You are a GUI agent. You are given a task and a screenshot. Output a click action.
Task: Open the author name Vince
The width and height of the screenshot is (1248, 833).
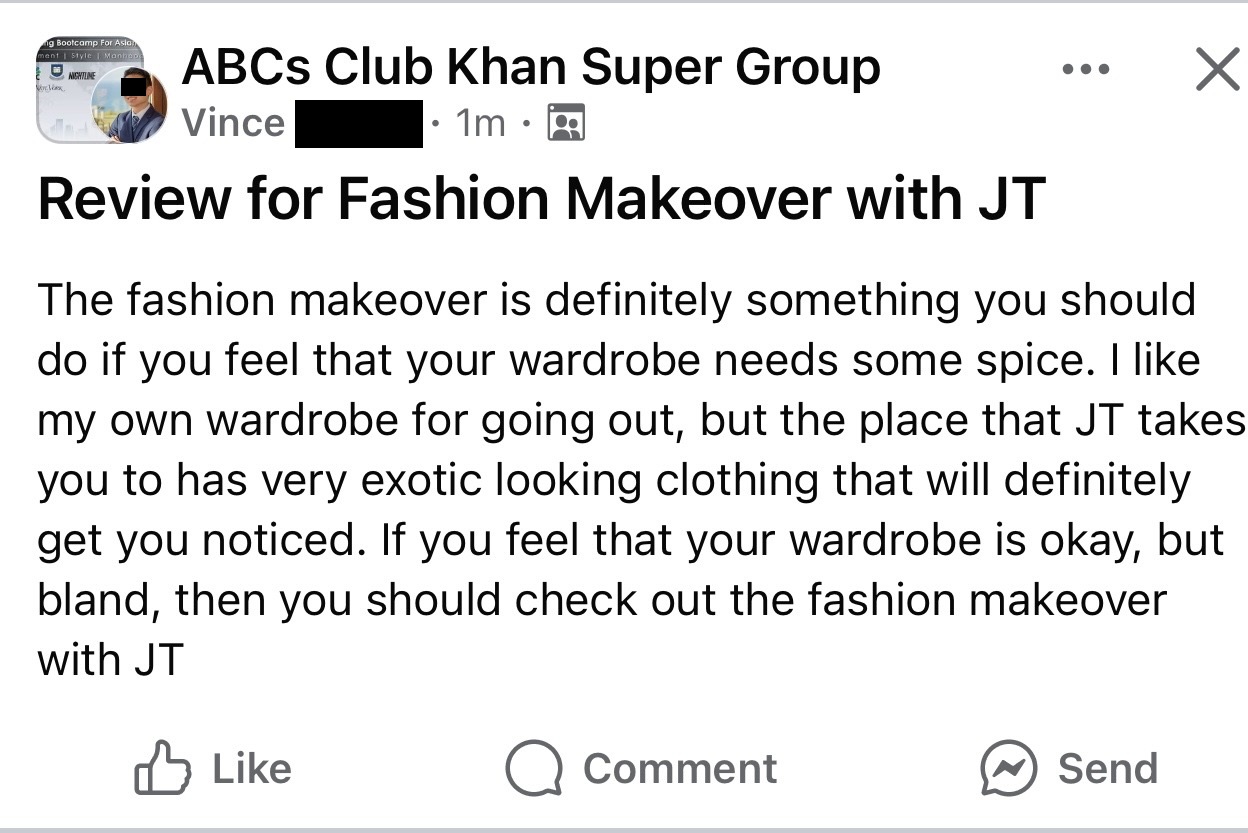pyautogui.click(x=233, y=124)
